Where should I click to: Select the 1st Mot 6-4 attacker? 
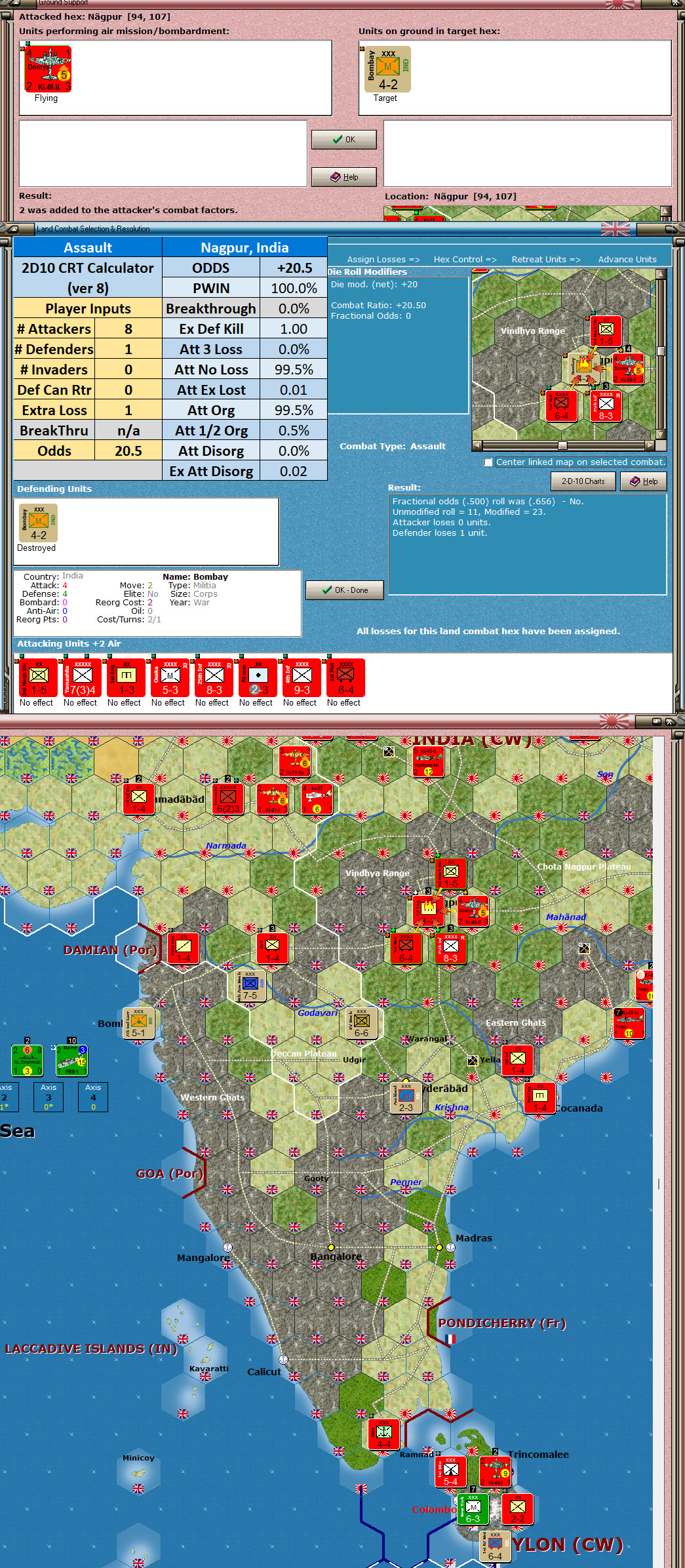point(346,677)
